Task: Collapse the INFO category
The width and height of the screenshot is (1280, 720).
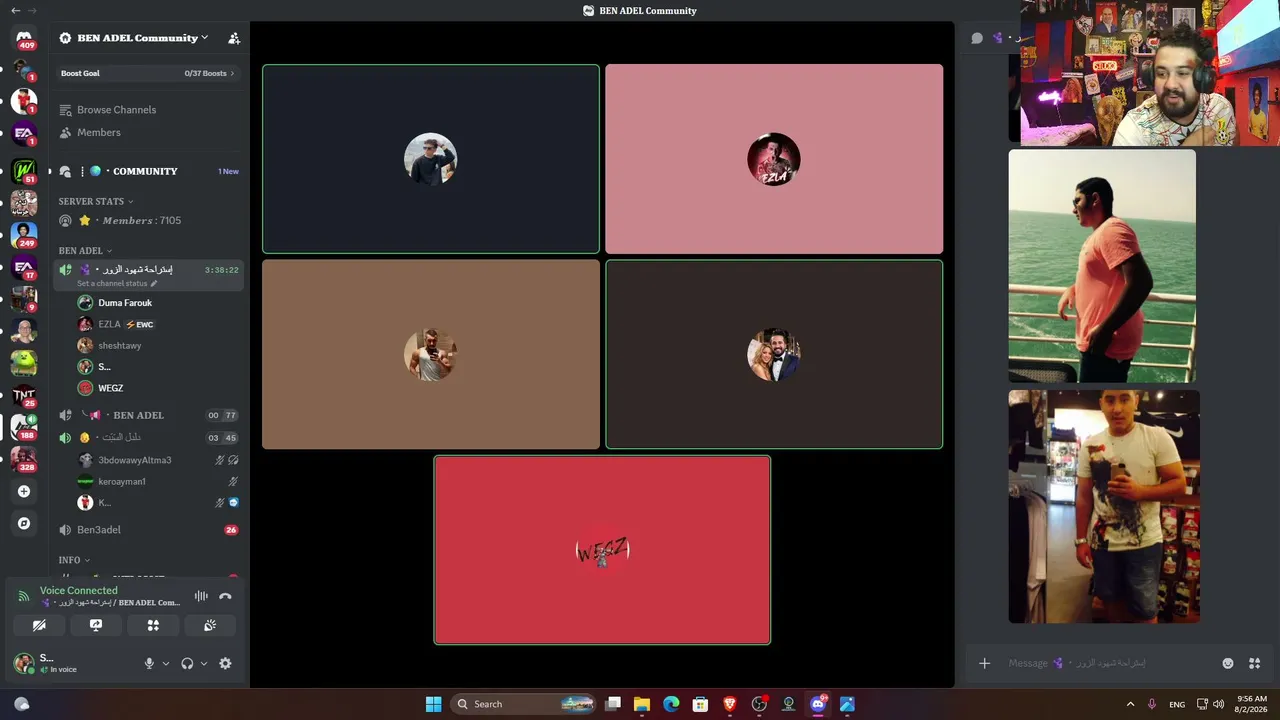Action: pyautogui.click(x=74, y=560)
